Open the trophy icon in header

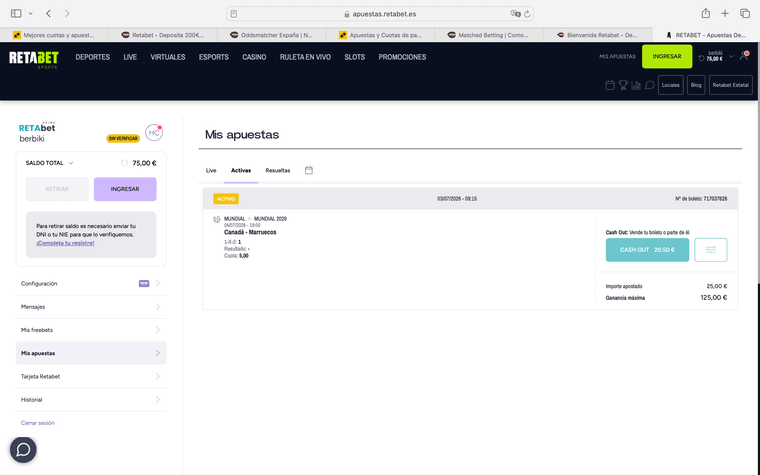coord(623,85)
